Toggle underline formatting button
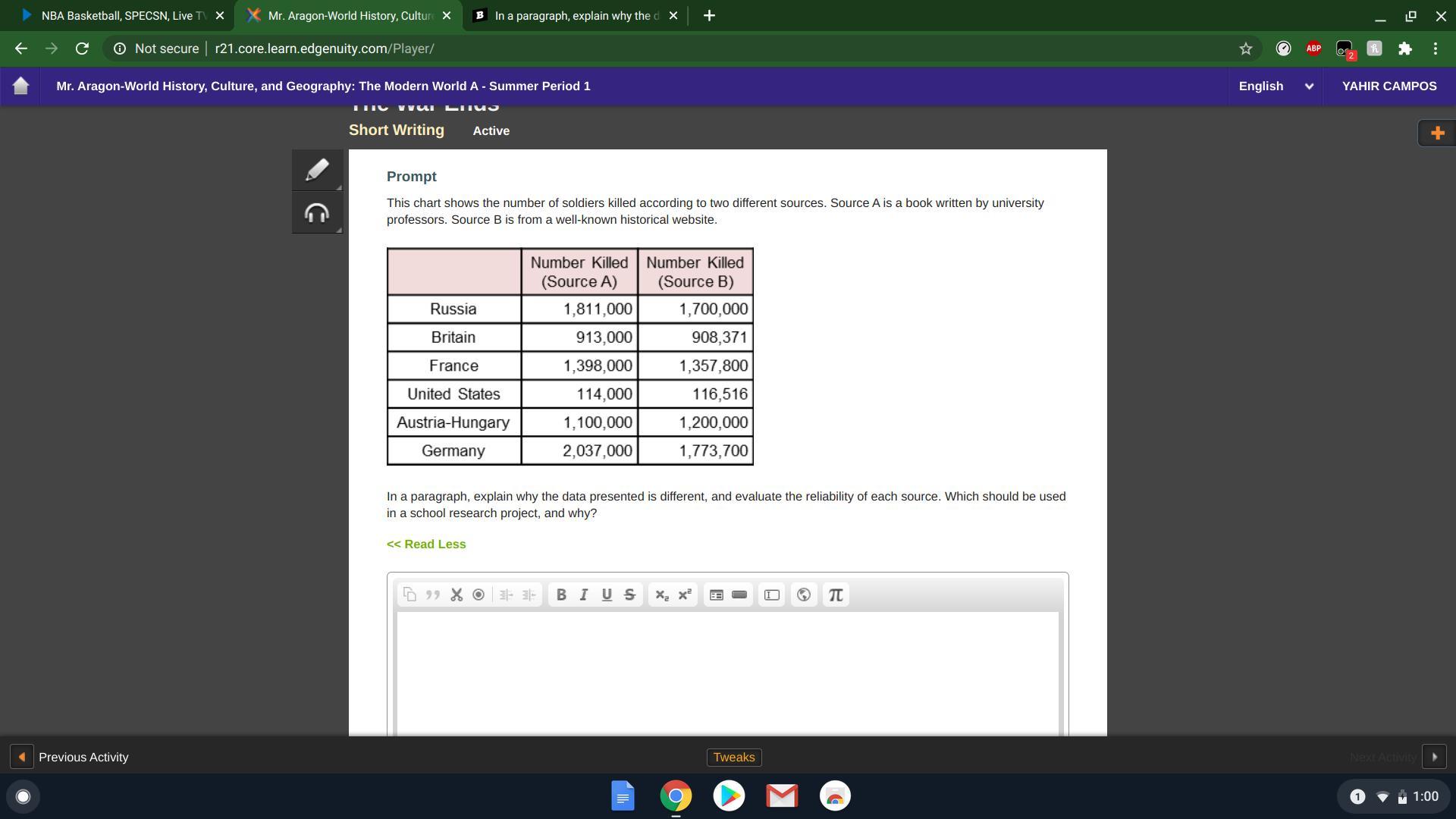Image resolution: width=1456 pixels, height=819 pixels. coord(607,595)
